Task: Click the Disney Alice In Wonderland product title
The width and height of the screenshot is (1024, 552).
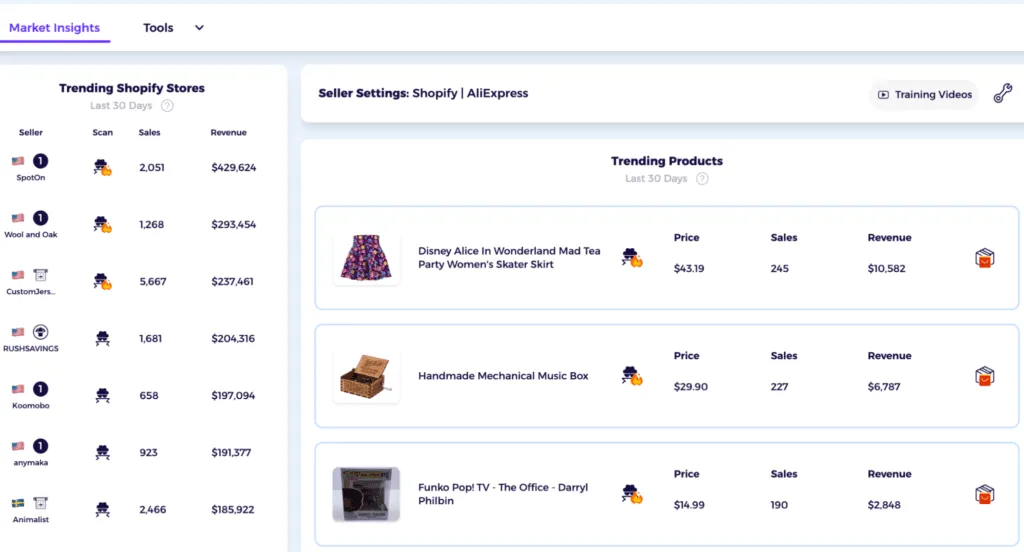Action: tap(509, 257)
